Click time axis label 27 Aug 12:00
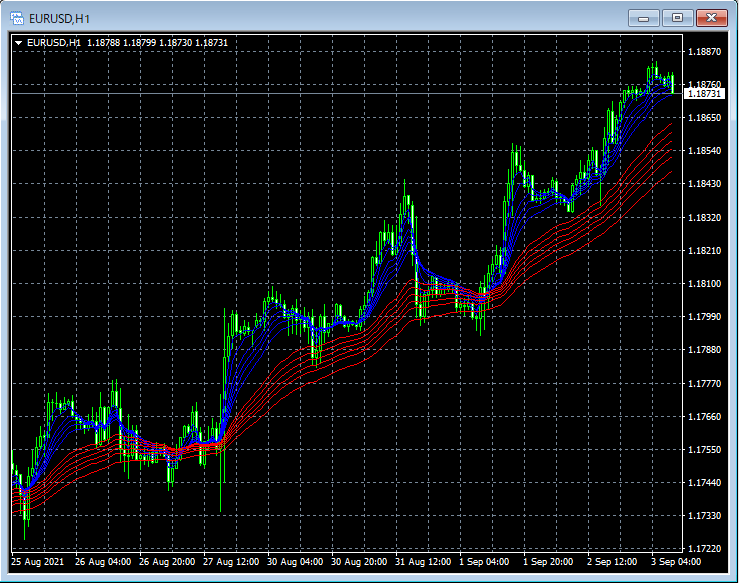 coord(231,562)
